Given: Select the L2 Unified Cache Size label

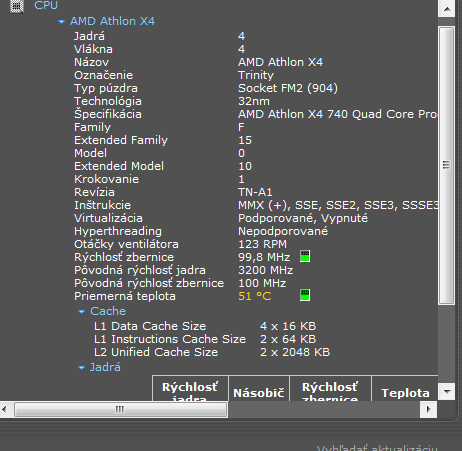Looking at the screenshot, I should [x=156, y=352].
